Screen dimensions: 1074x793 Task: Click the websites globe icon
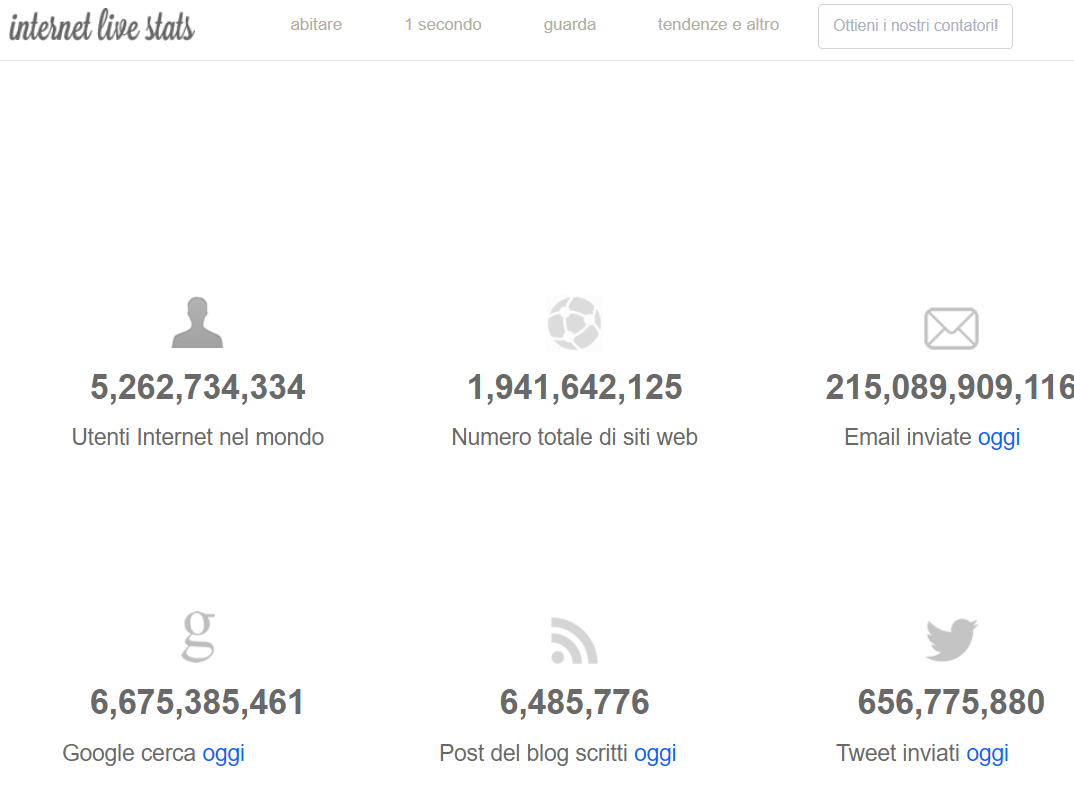tap(574, 323)
